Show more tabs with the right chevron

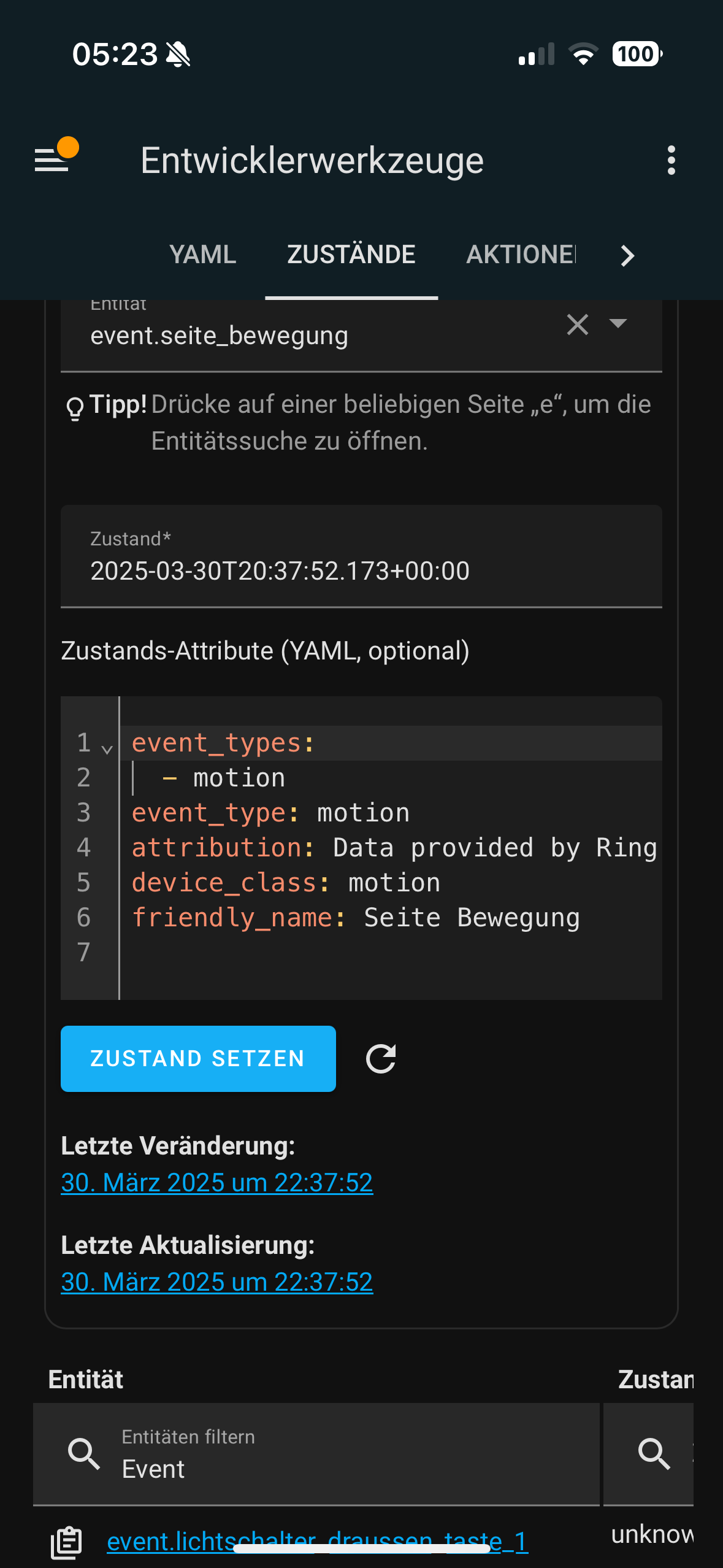pyautogui.click(x=627, y=255)
